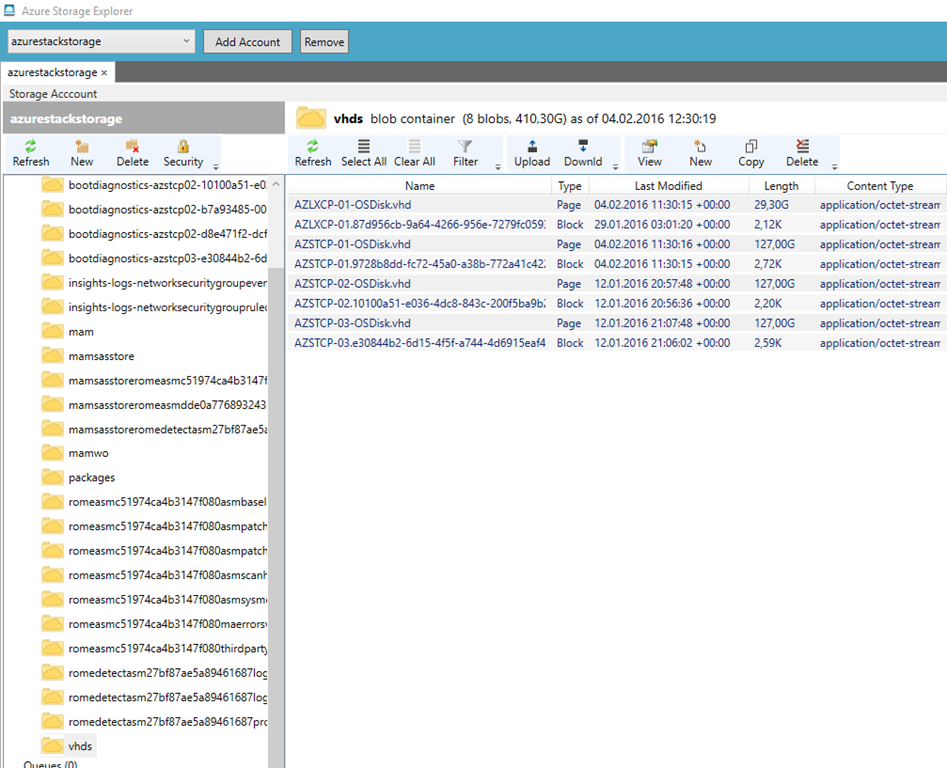Expand blob toolbar overflow arrow after Delete

[x=834, y=166]
